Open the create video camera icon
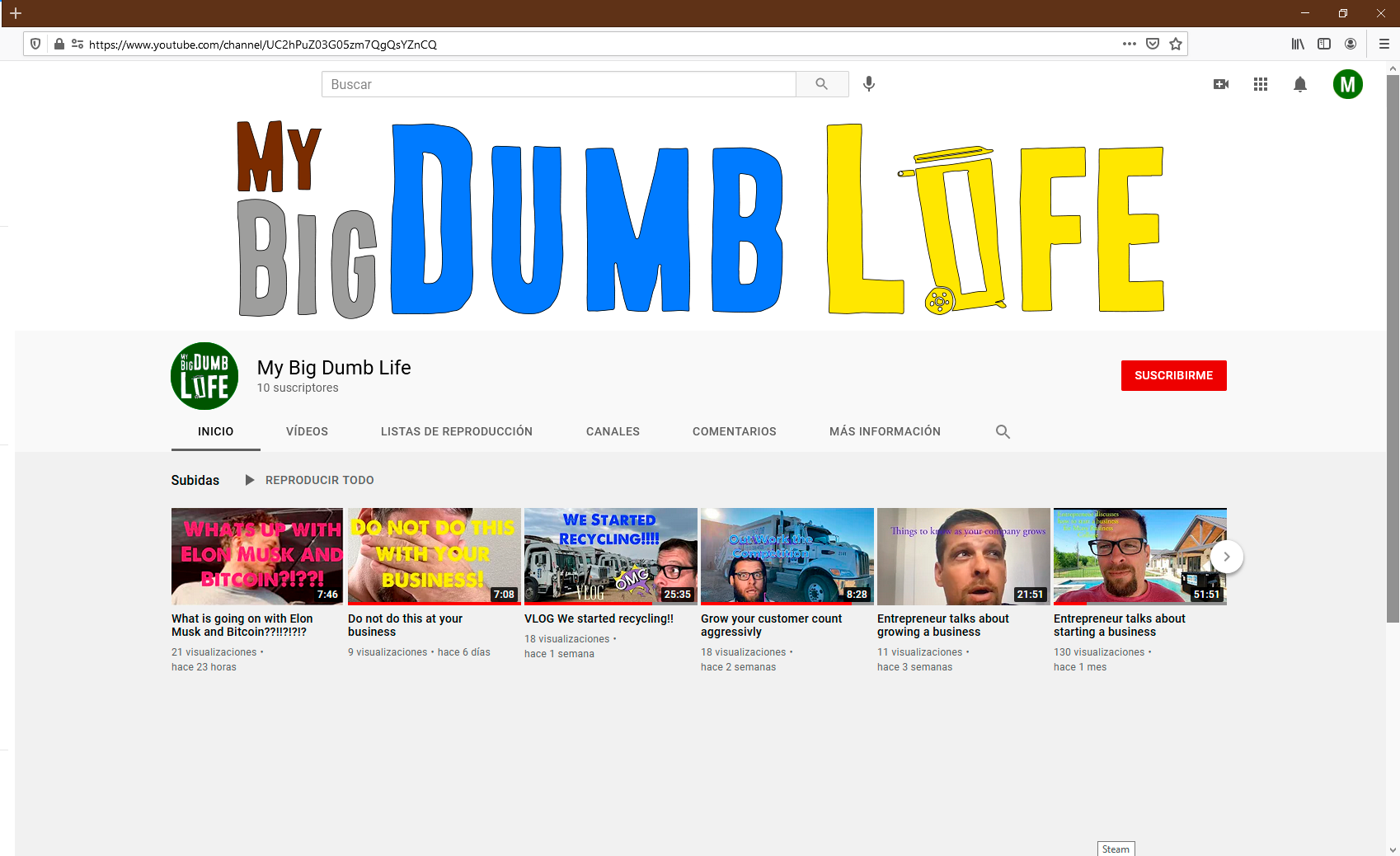This screenshot has width=1400, height=856. pos(1221,84)
